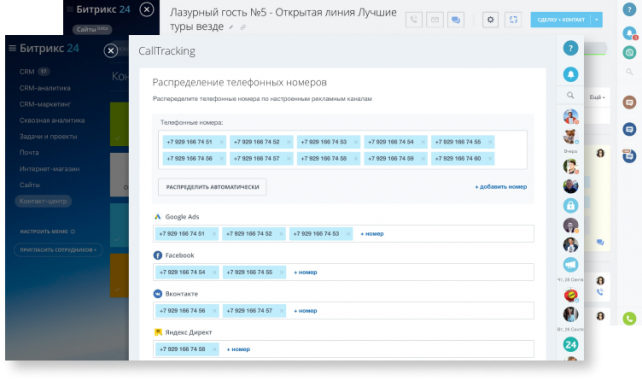Open the brown chat icon at right edge

629,102
